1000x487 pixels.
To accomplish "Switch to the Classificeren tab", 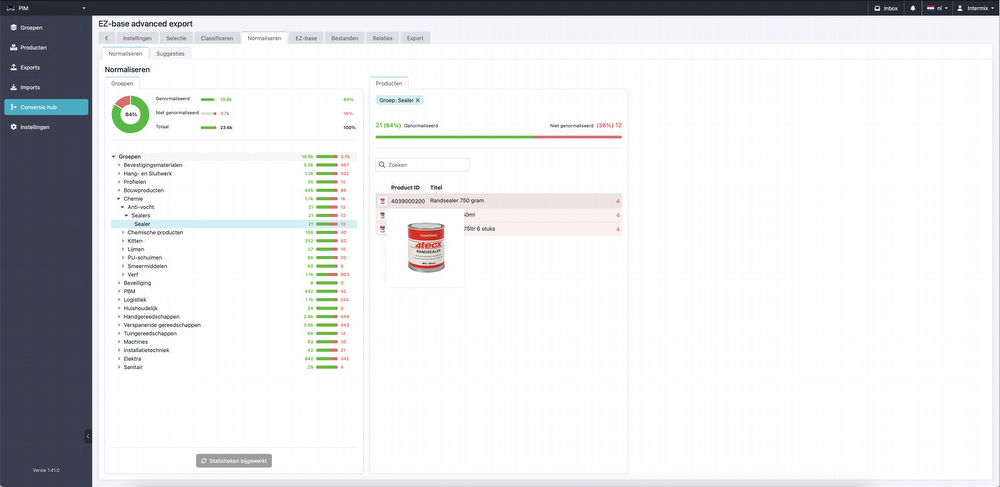I will click(217, 38).
